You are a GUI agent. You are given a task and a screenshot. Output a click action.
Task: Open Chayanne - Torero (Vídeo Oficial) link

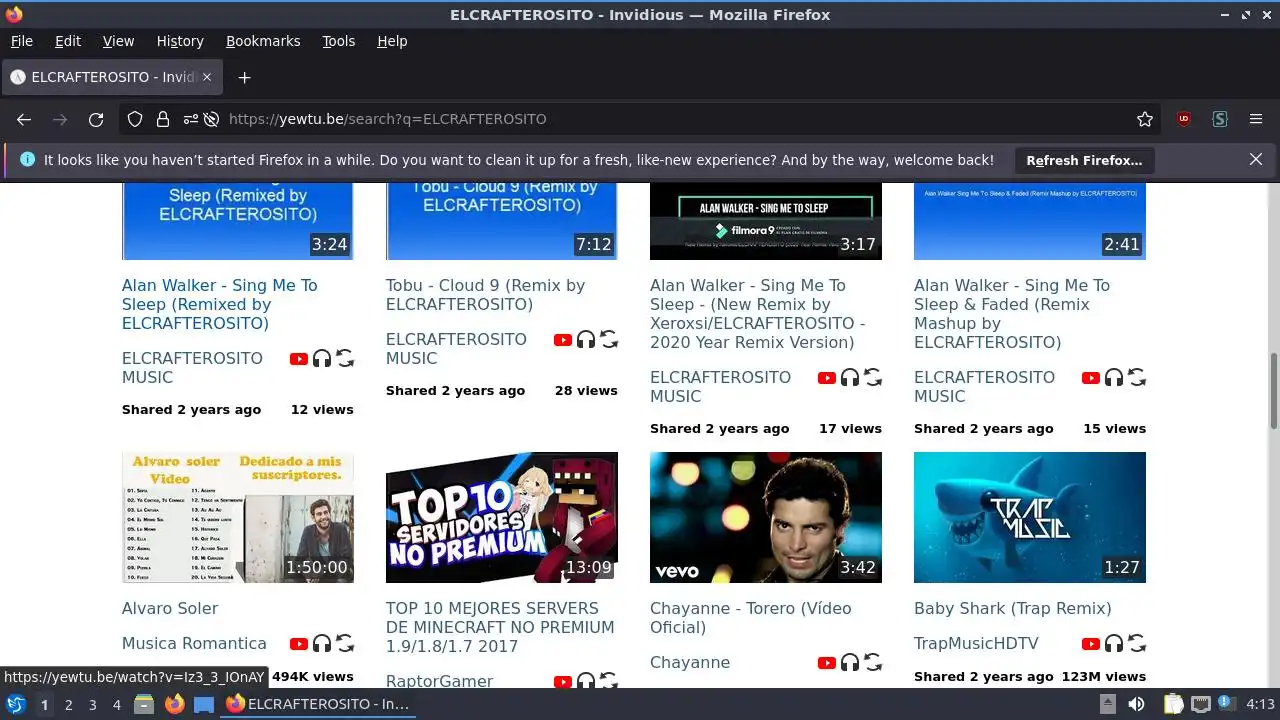coord(751,618)
